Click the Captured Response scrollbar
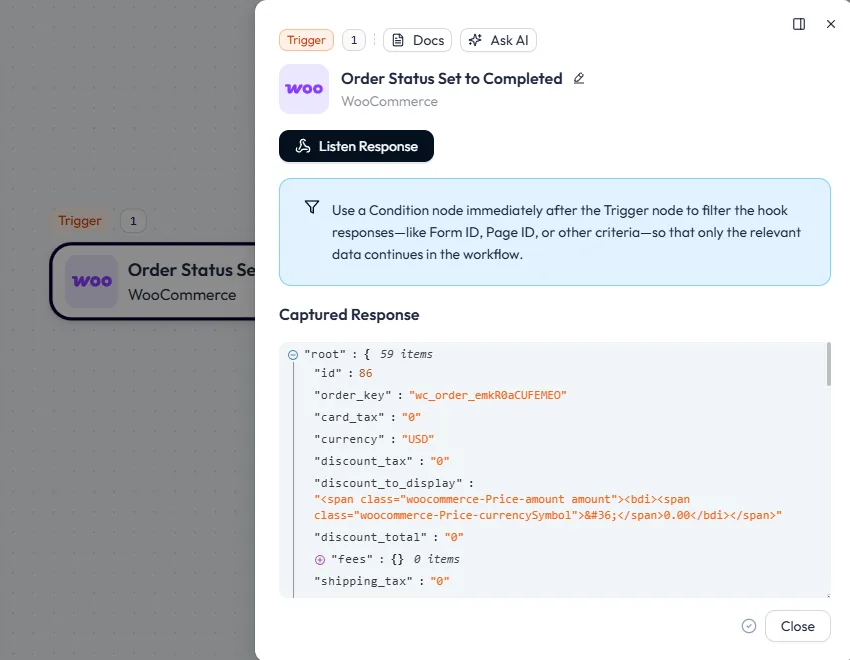This screenshot has height=660, width=850. point(828,364)
